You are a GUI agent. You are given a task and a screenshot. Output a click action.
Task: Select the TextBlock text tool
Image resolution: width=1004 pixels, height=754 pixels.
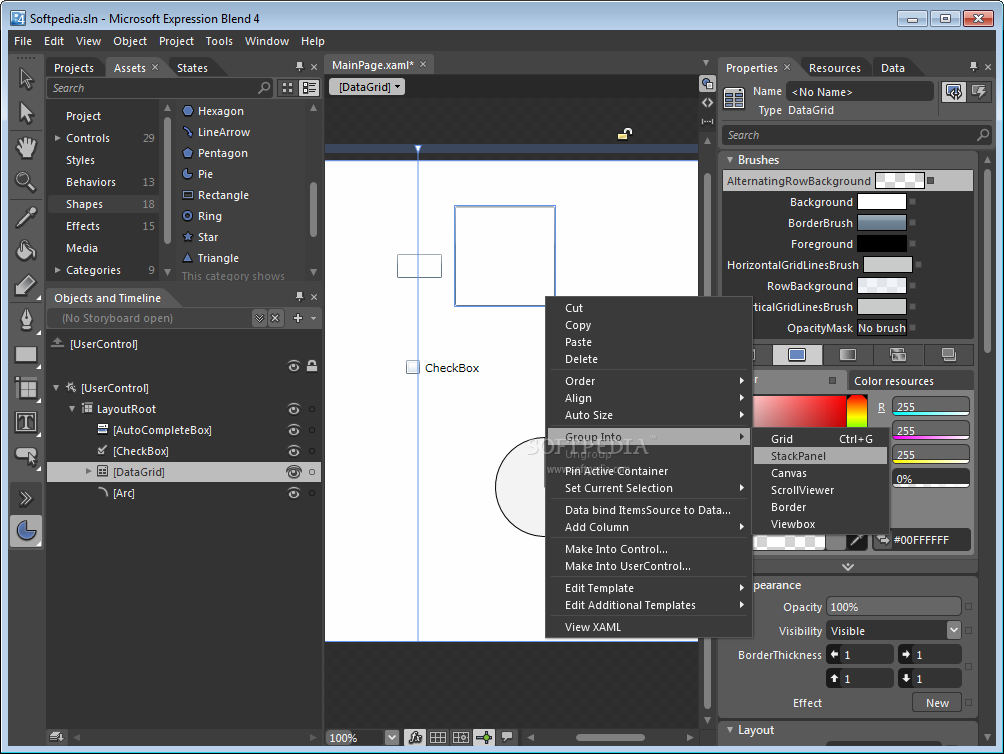point(26,422)
